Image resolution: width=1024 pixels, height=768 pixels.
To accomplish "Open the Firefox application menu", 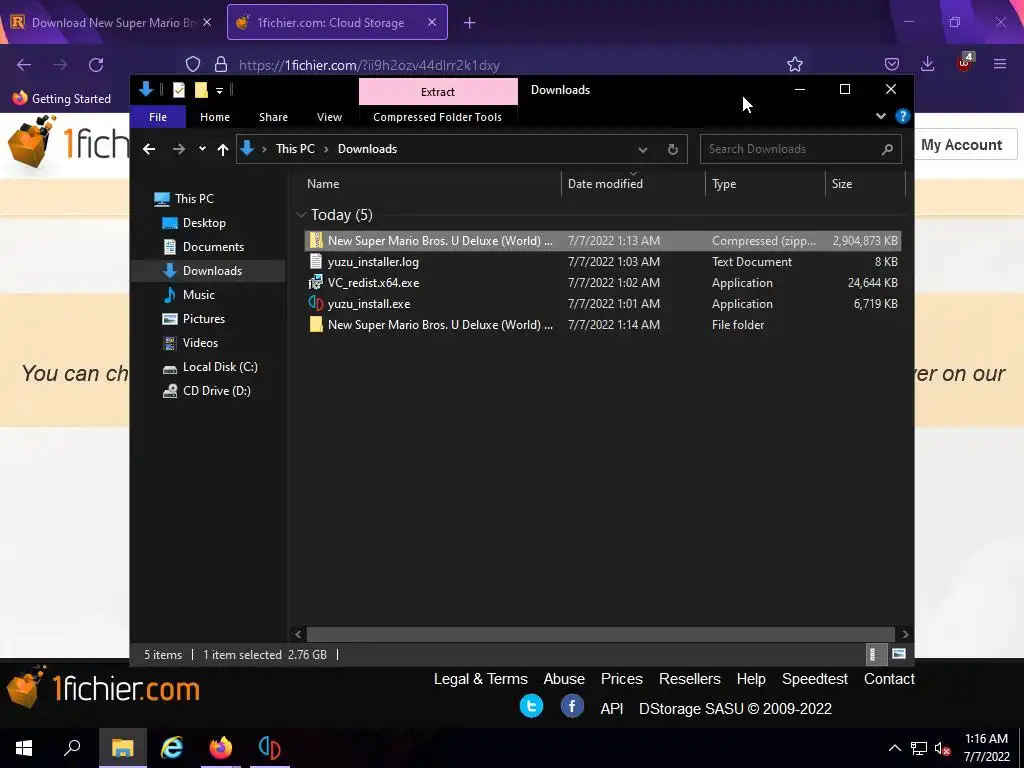I will tap(1000, 64).
